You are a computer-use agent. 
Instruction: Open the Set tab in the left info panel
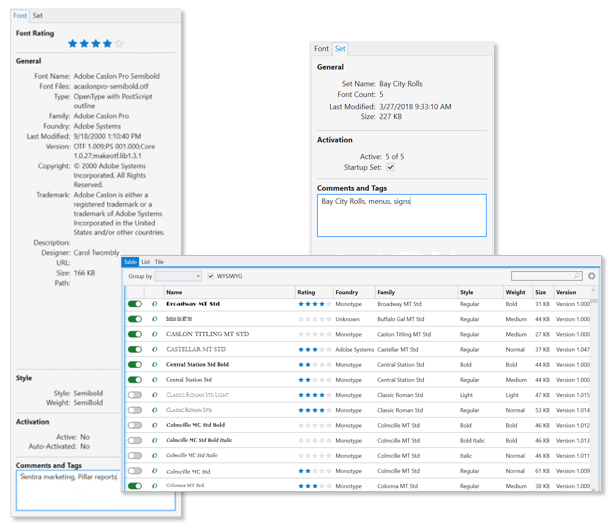[x=38, y=16]
